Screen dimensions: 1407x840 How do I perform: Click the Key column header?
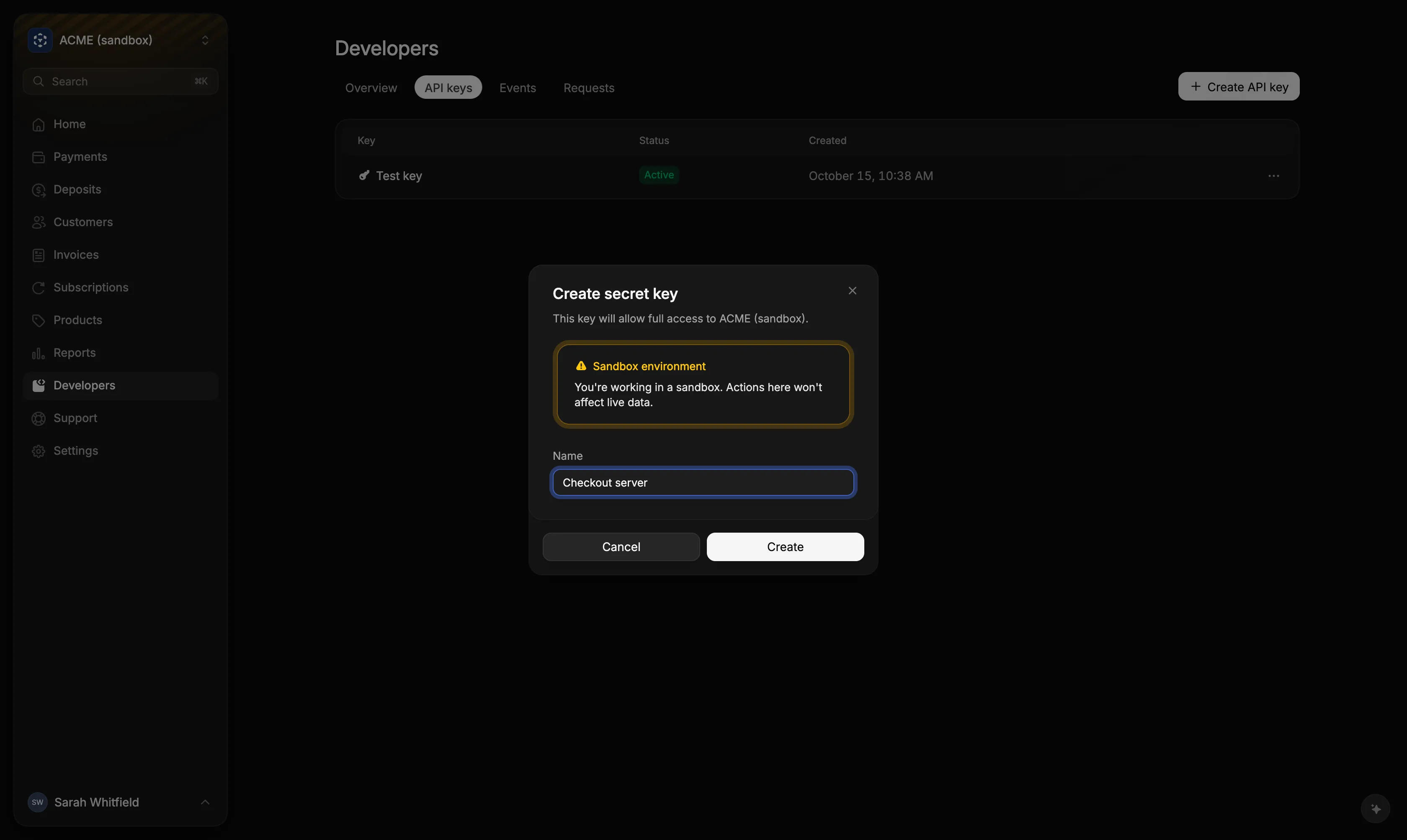[366, 140]
